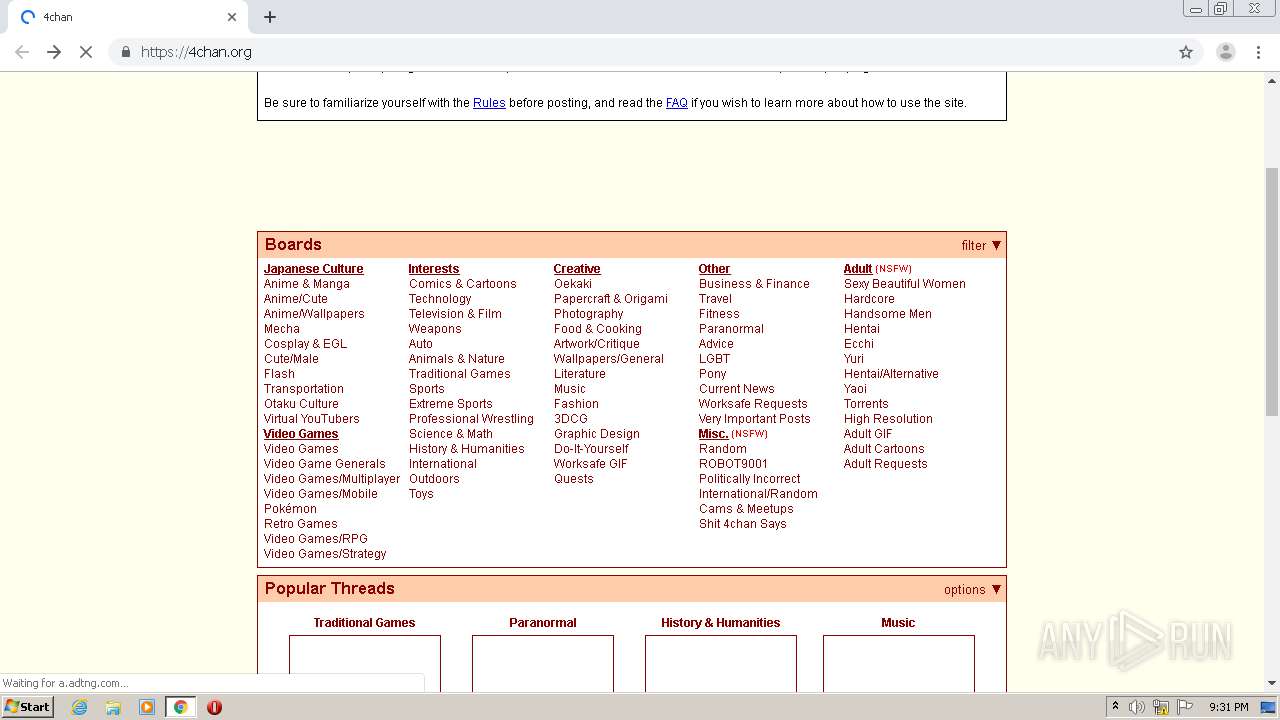Screen dimensions: 1280x720
Task: Open the Technology board
Action: point(440,299)
